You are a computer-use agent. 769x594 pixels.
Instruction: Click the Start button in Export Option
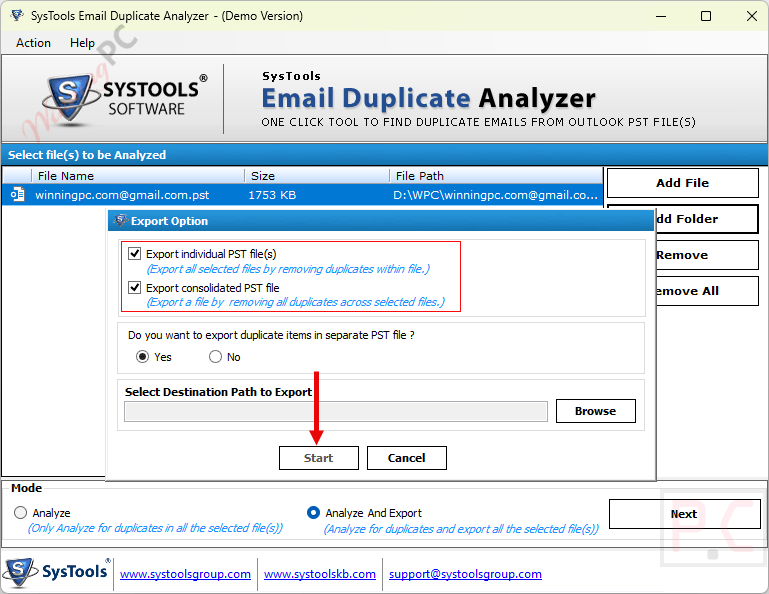[x=319, y=458]
